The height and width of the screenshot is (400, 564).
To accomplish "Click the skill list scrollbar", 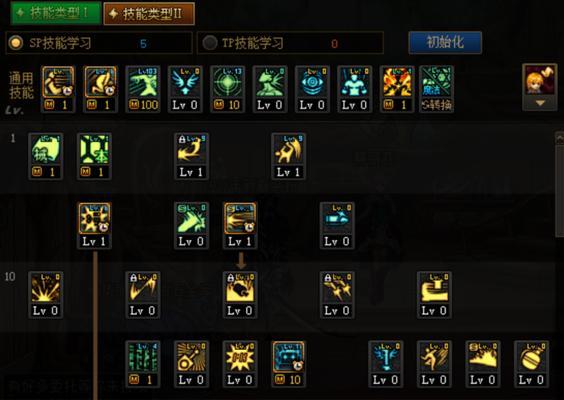I will 560,185.
